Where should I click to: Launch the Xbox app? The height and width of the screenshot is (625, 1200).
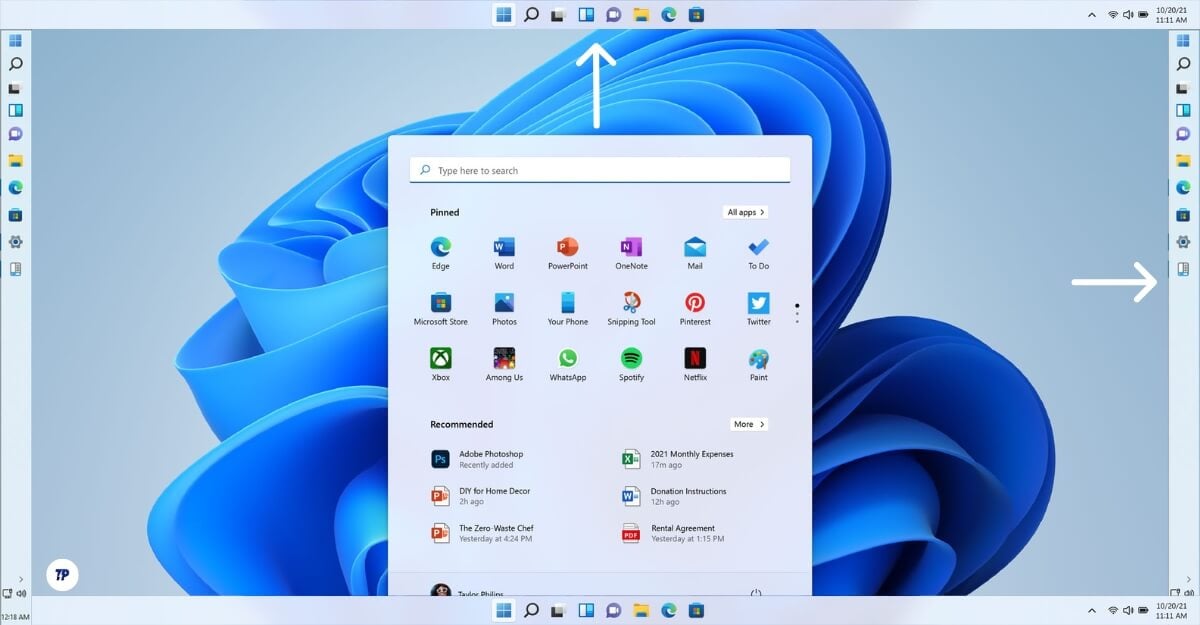[x=440, y=364]
